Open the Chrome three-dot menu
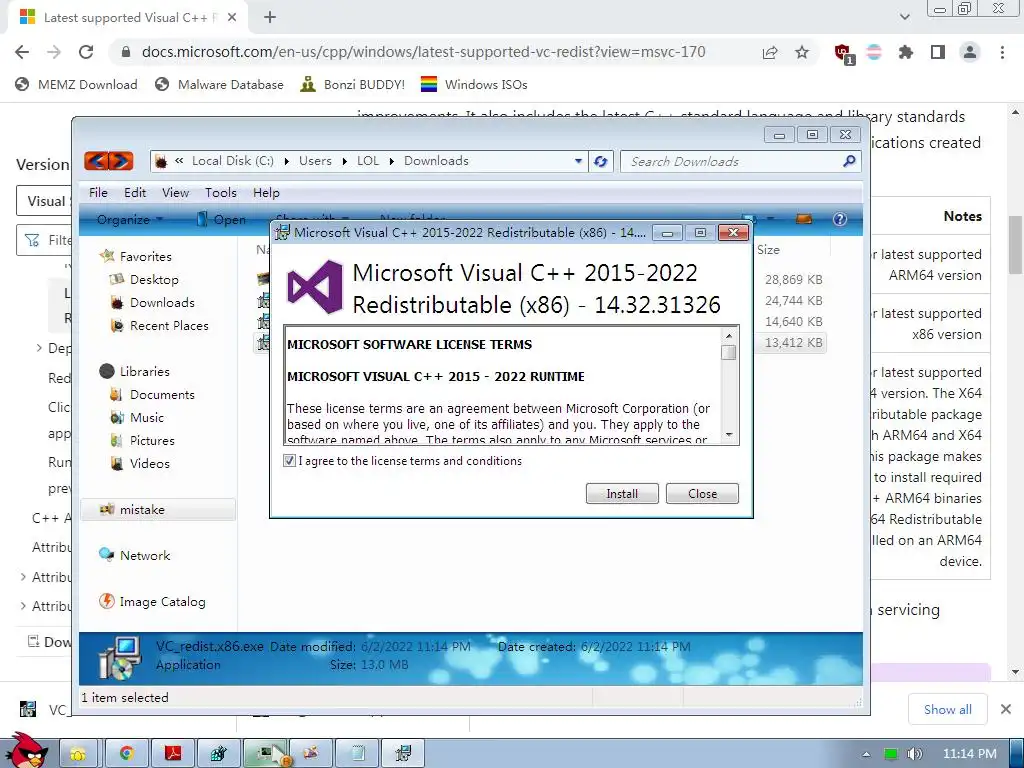 pyautogui.click(x=1002, y=52)
